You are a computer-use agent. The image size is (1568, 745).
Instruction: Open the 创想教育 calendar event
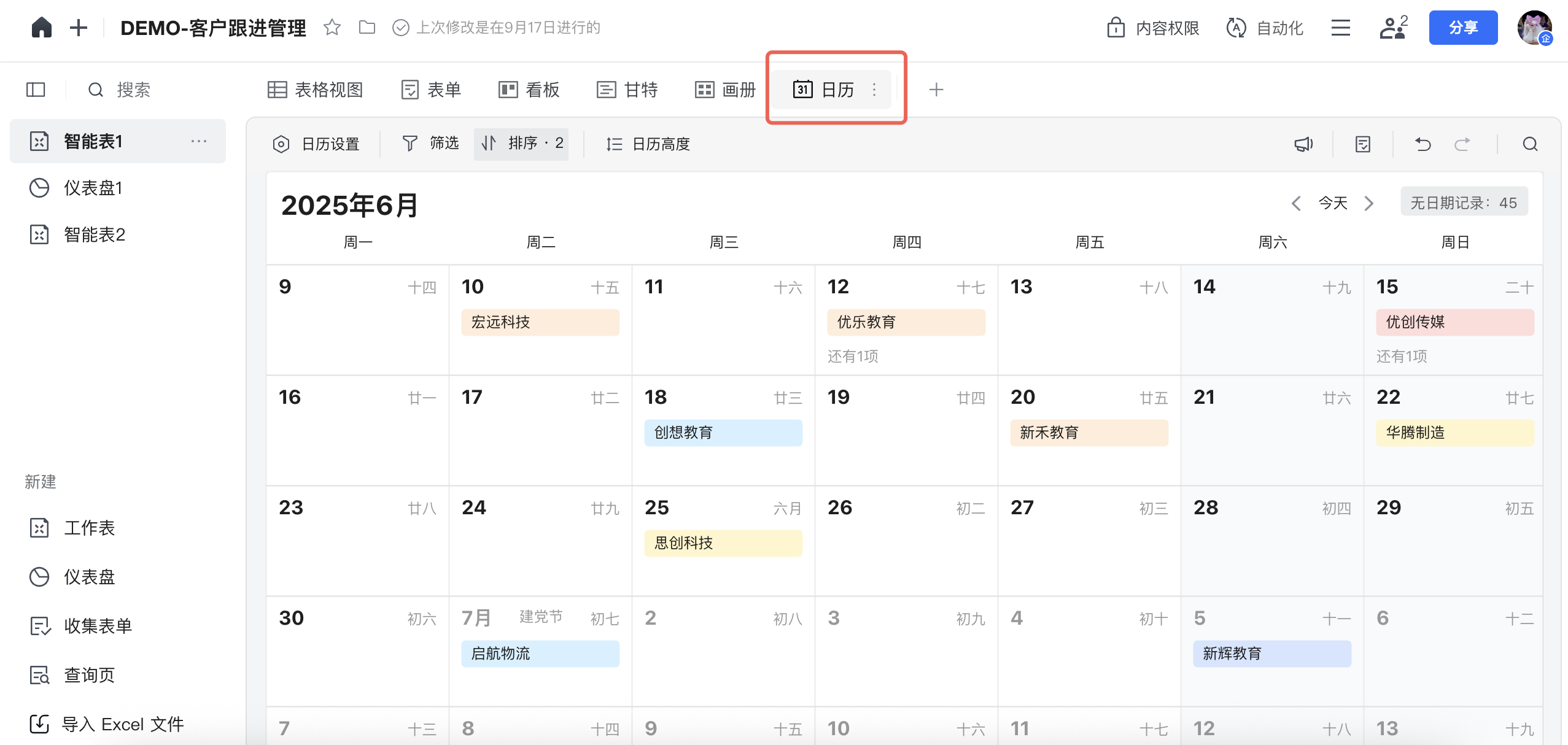pos(723,433)
